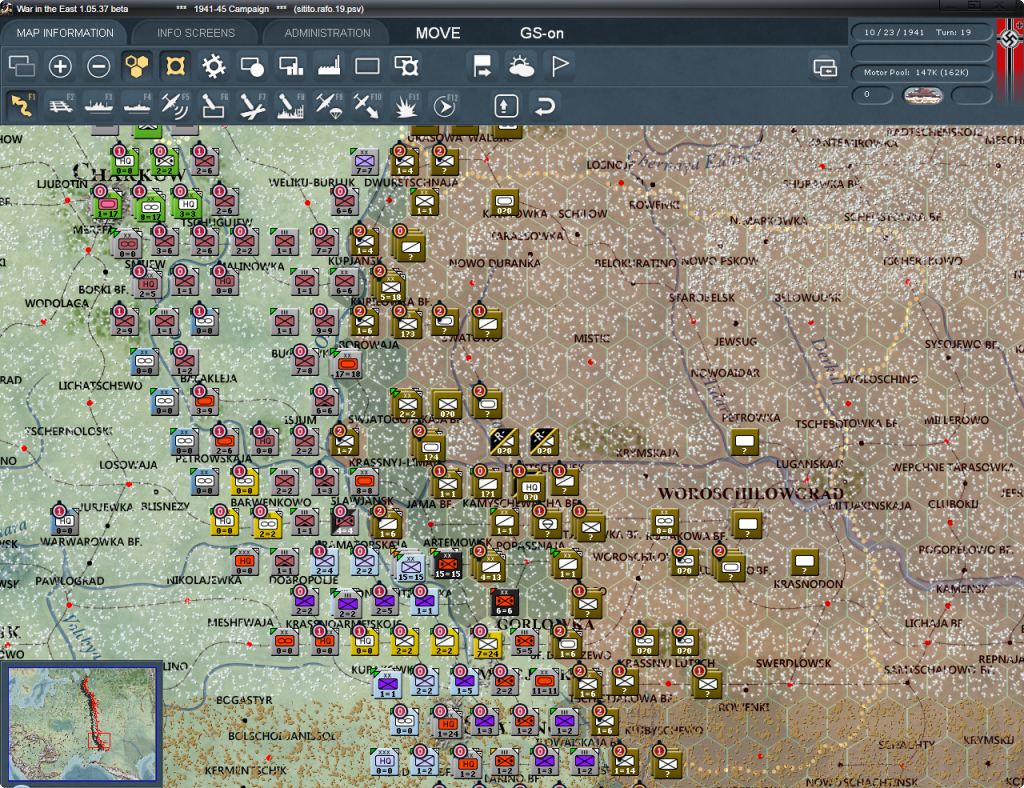Image resolution: width=1024 pixels, height=788 pixels.
Task: Click the PAWLOGRAD town label
Action: click(x=70, y=581)
